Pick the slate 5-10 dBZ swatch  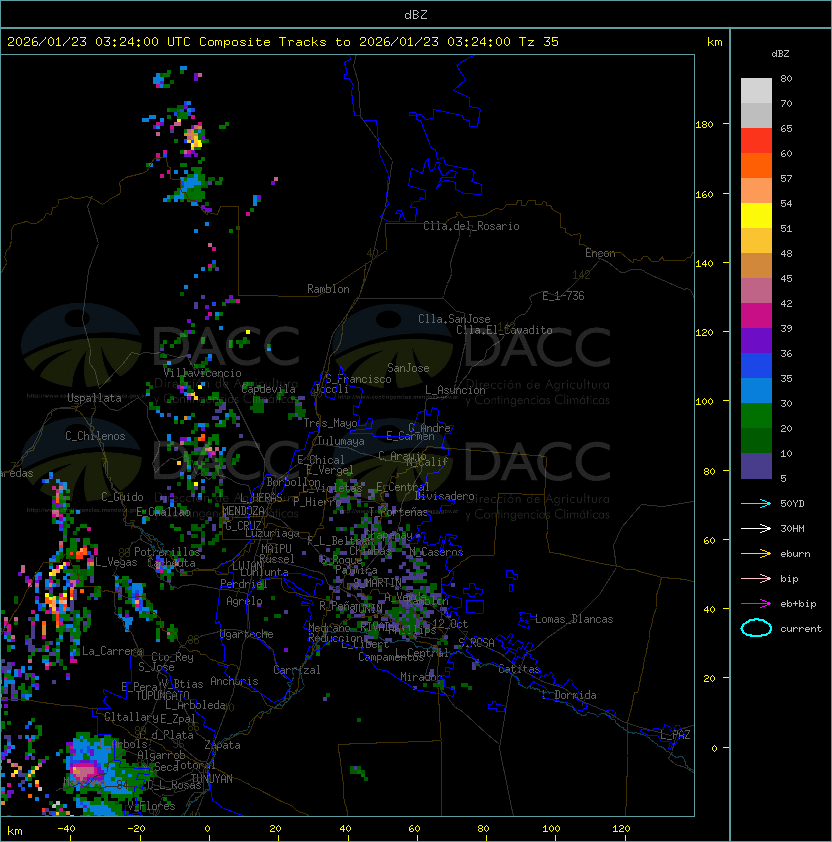tap(756, 466)
